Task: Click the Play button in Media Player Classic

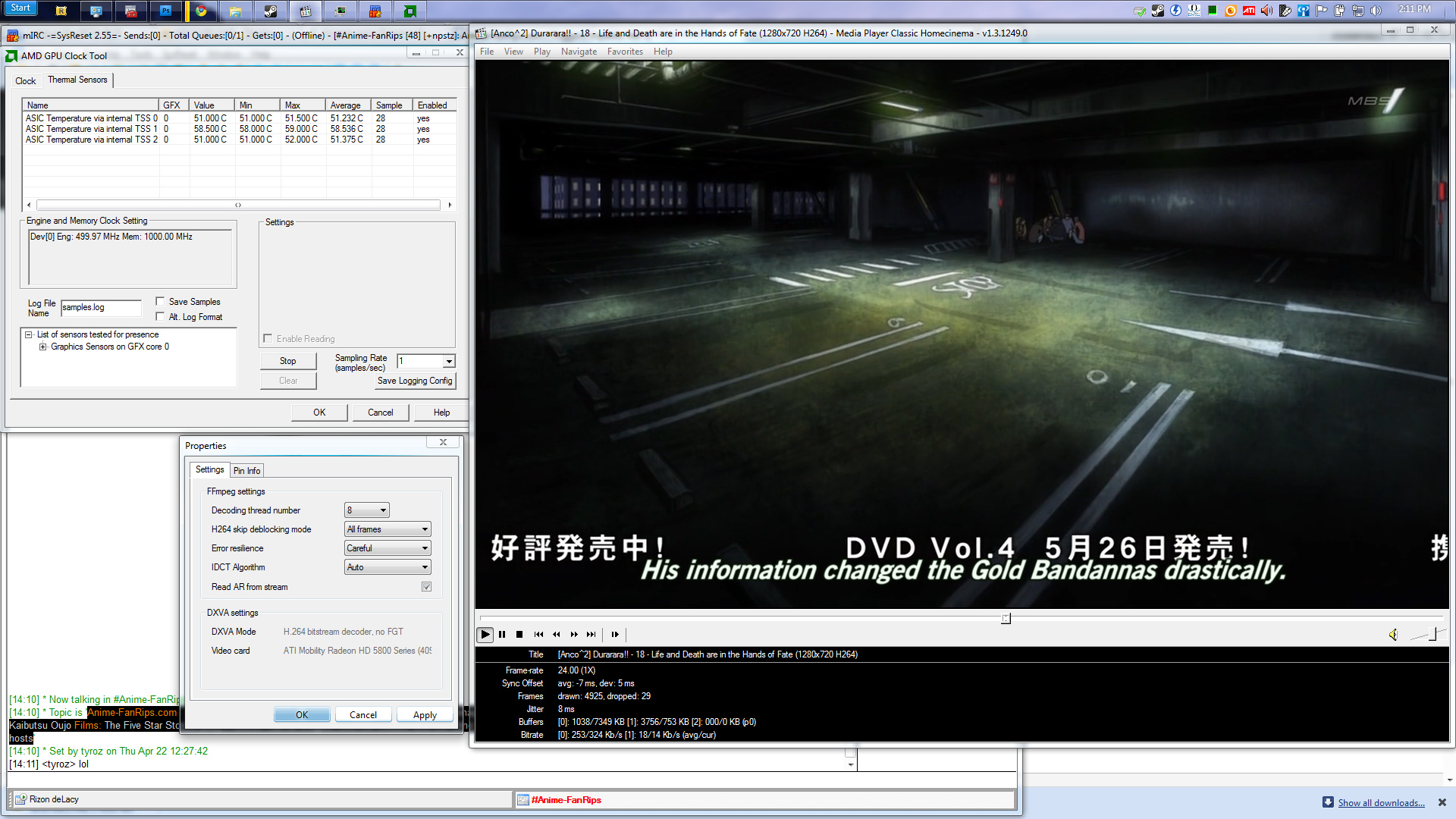Action: [485, 635]
